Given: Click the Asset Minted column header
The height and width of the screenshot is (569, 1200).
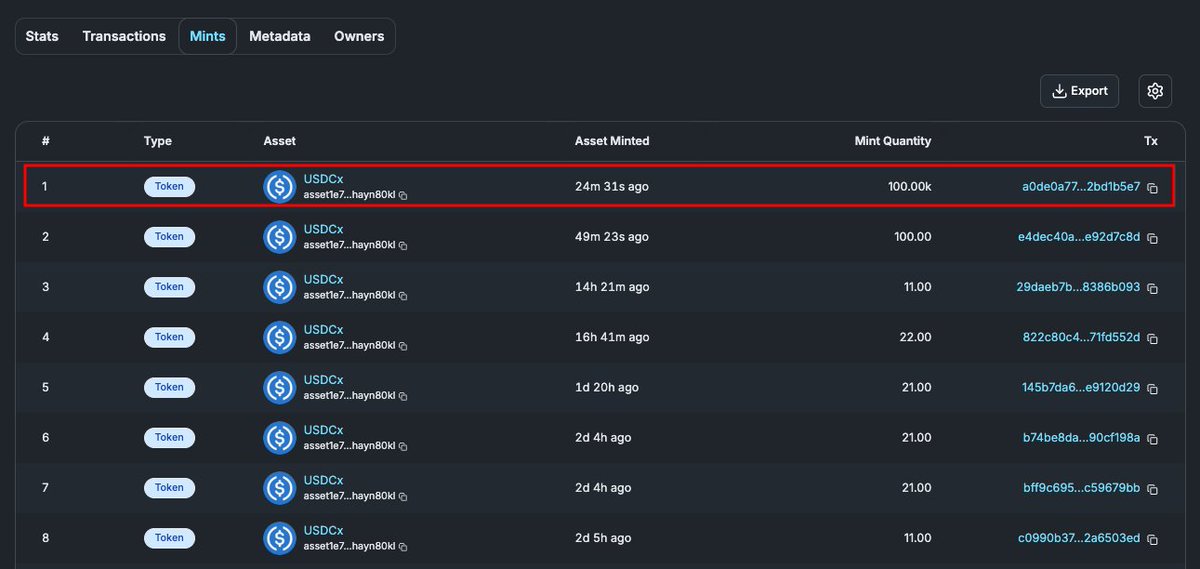Looking at the screenshot, I should (x=612, y=141).
